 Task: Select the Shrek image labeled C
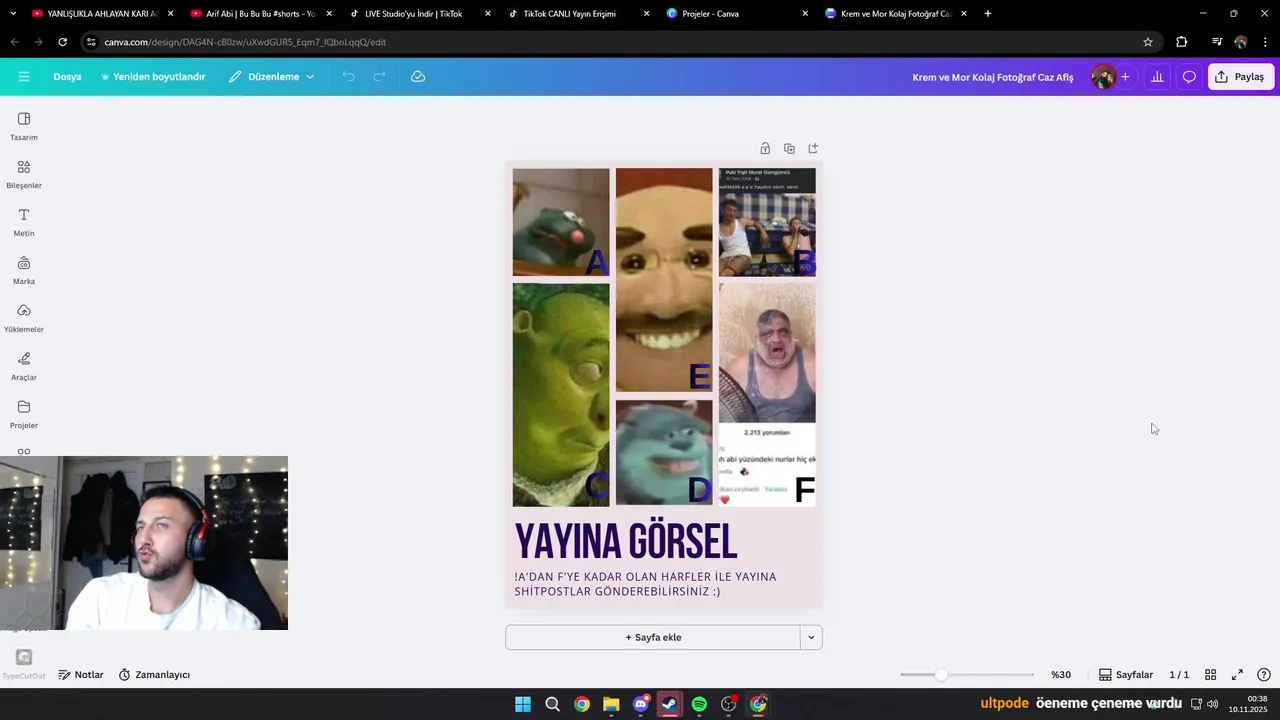point(561,395)
